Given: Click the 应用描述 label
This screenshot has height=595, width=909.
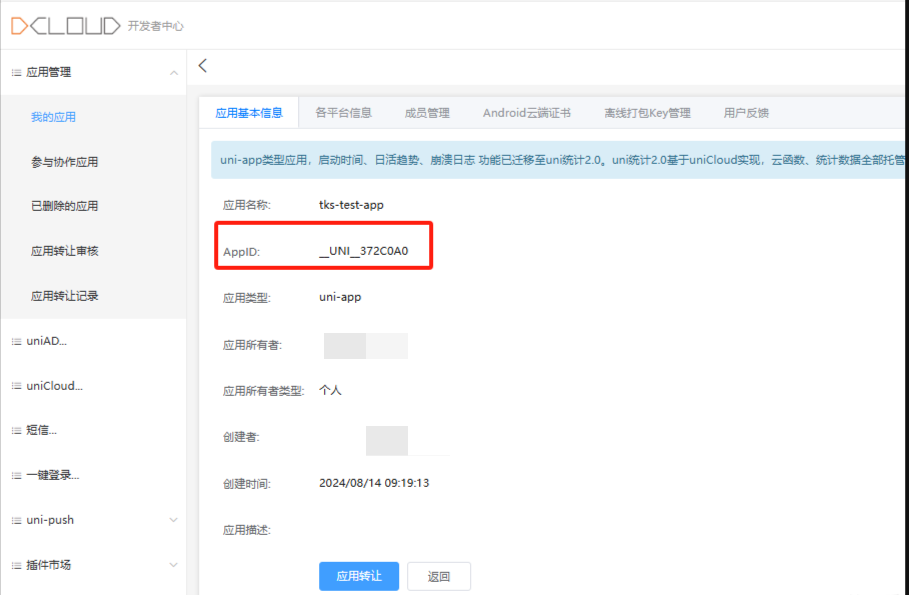Looking at the screenshot, I should click(247, 530).
